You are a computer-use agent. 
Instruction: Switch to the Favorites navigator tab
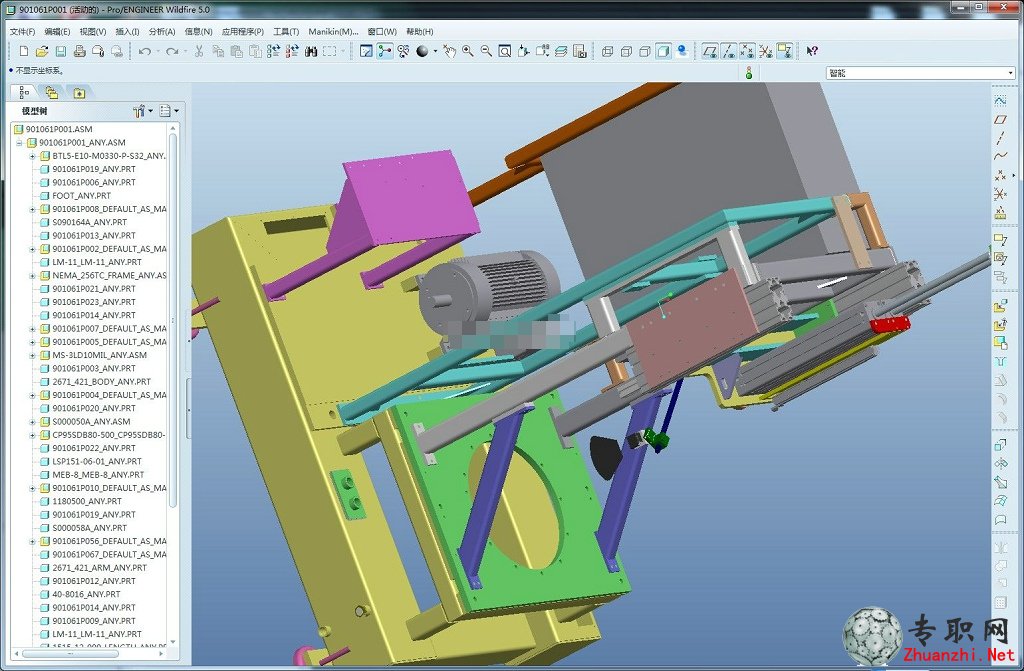(79, 92)
